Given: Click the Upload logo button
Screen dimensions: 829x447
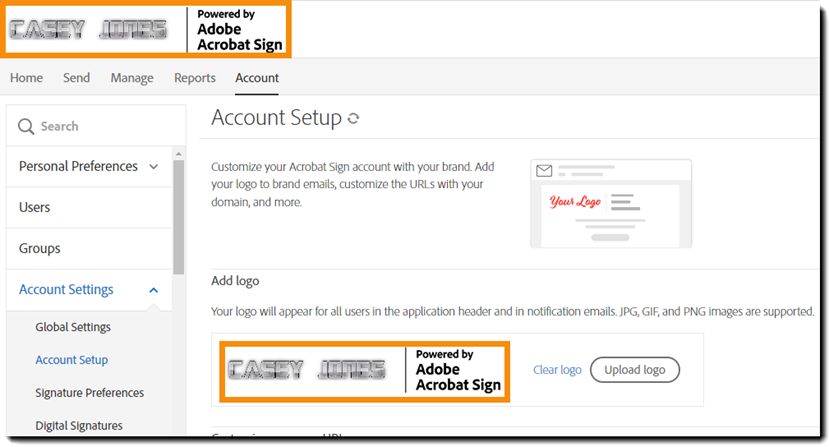Looking at the screenshot, I should tap(634, 370).
